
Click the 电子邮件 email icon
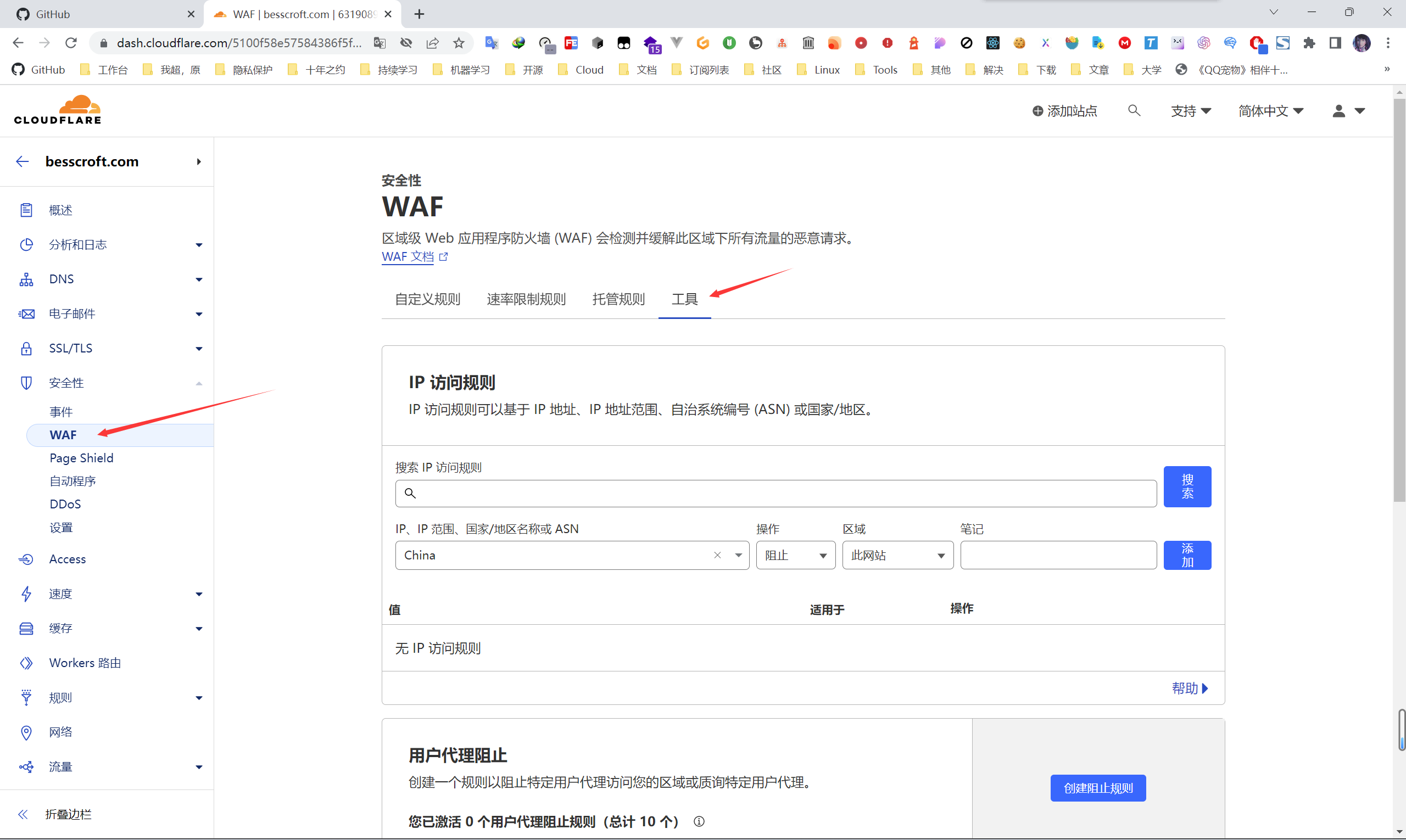26,313
